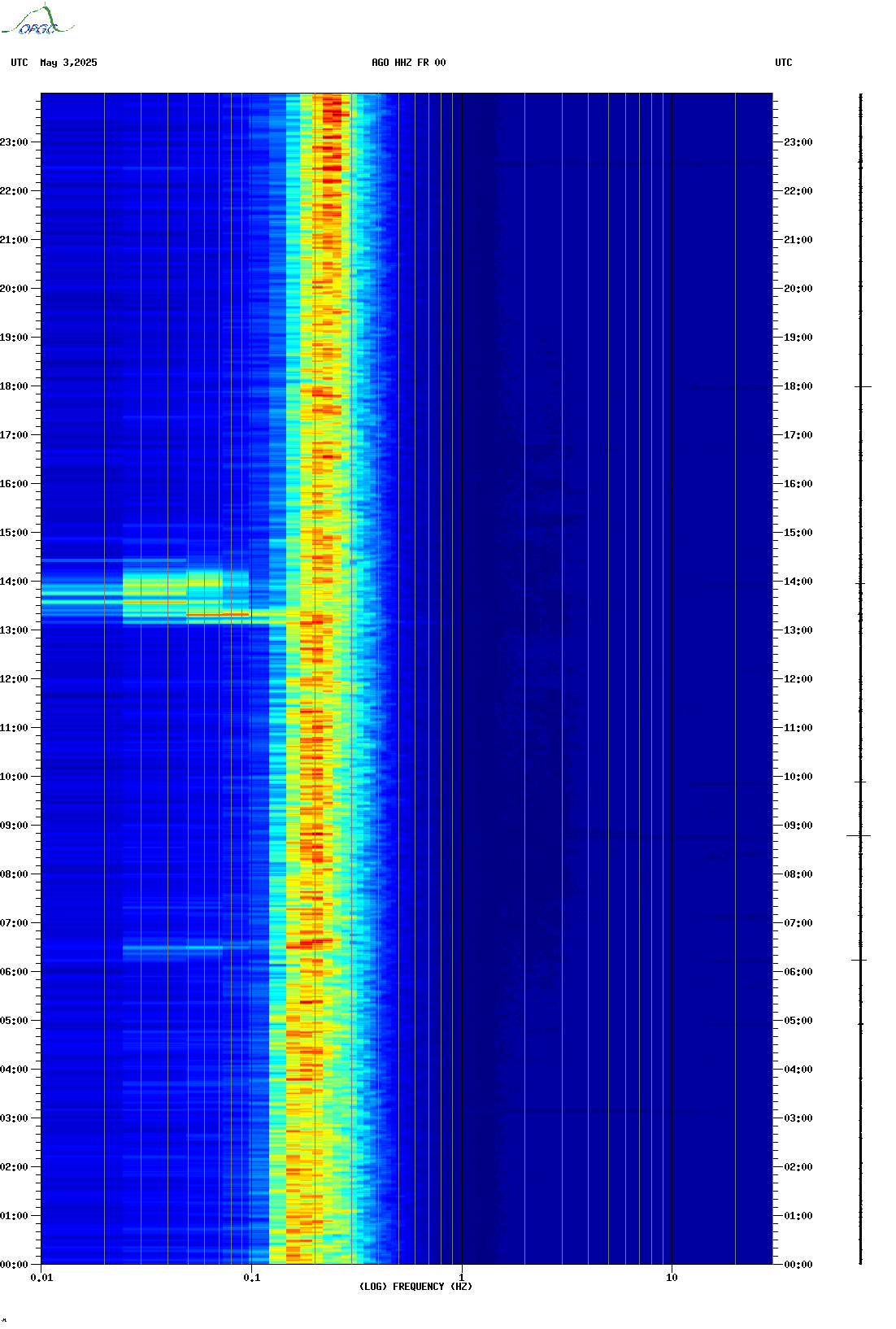Click 10:00 on the right time axis

798,777
